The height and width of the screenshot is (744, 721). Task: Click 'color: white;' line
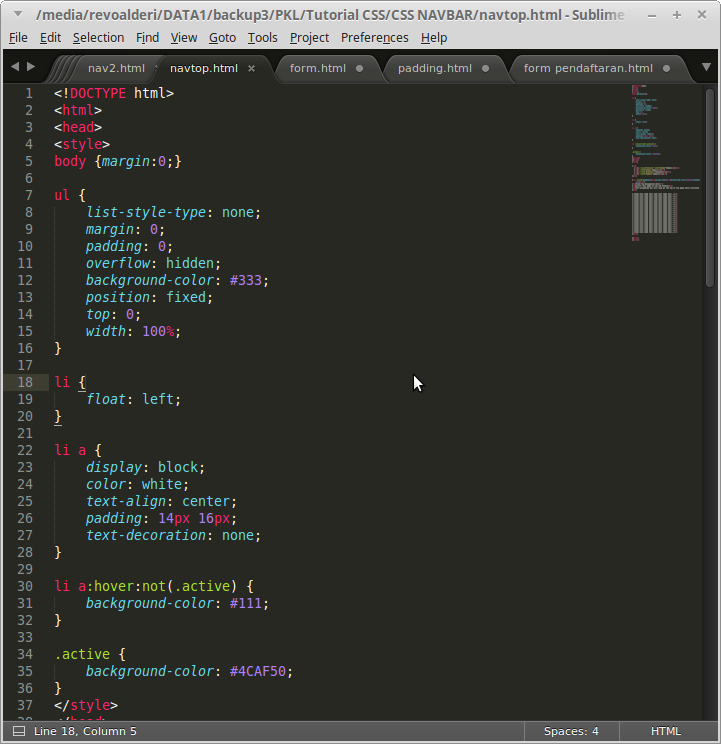click(x=137, y=484)
